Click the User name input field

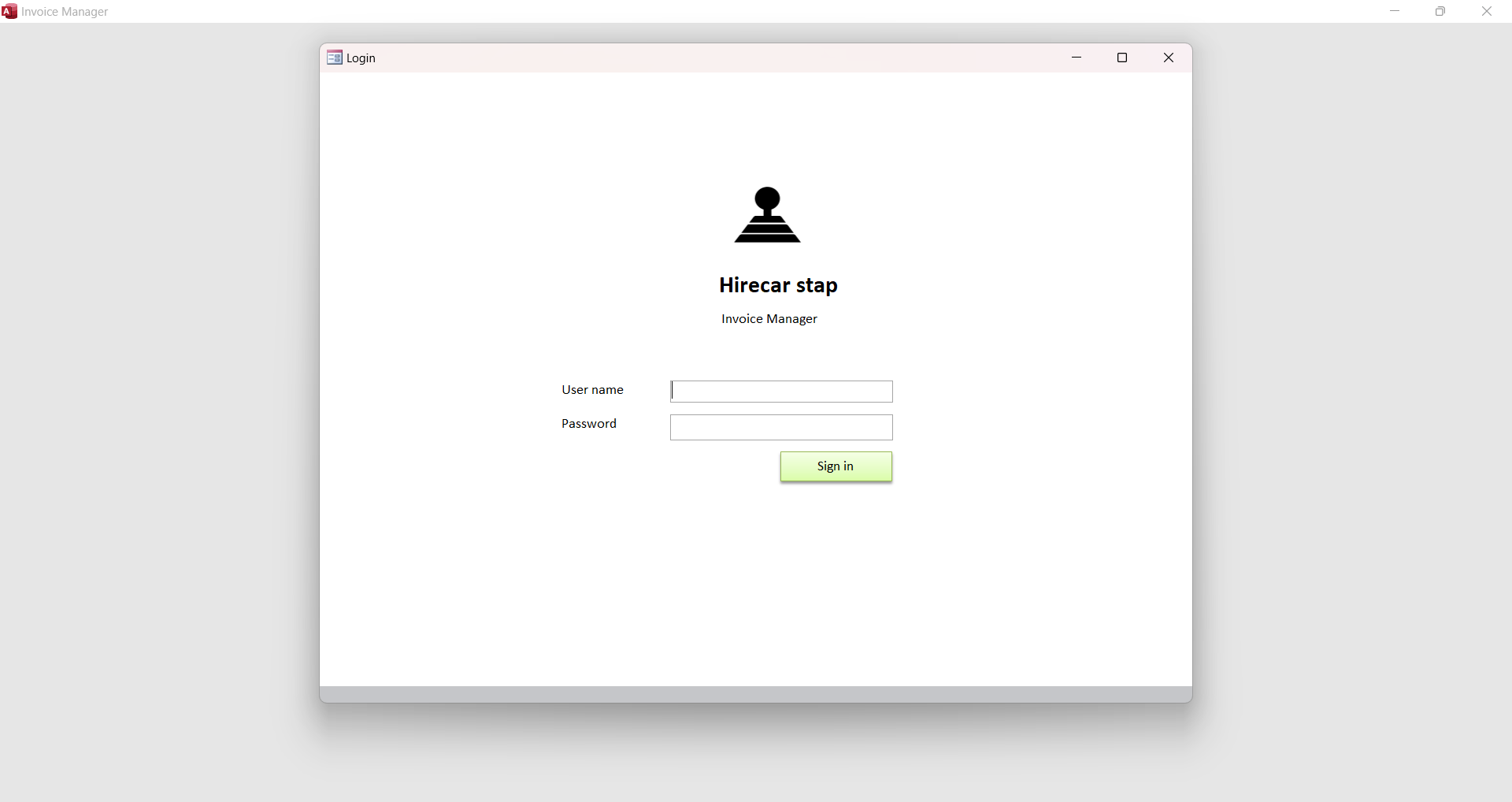781,392
